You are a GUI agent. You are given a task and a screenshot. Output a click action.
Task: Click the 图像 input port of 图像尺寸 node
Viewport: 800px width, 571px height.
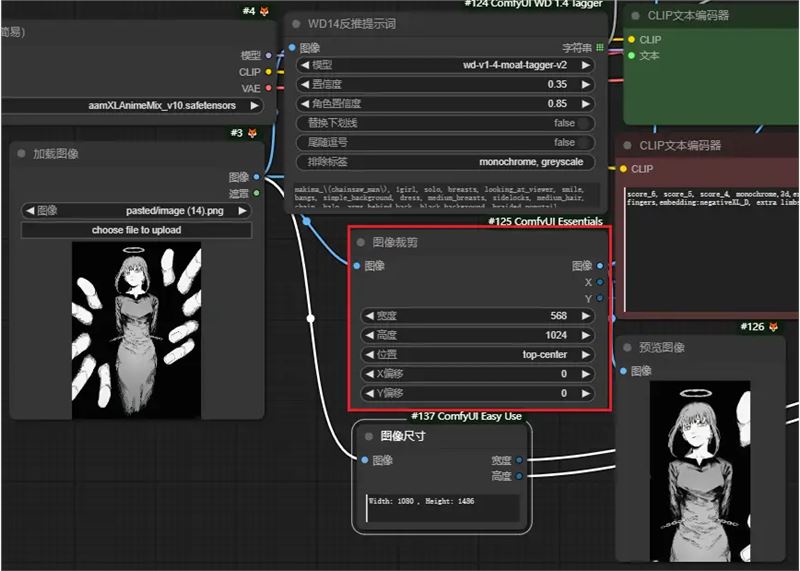[x=365, y=460]
